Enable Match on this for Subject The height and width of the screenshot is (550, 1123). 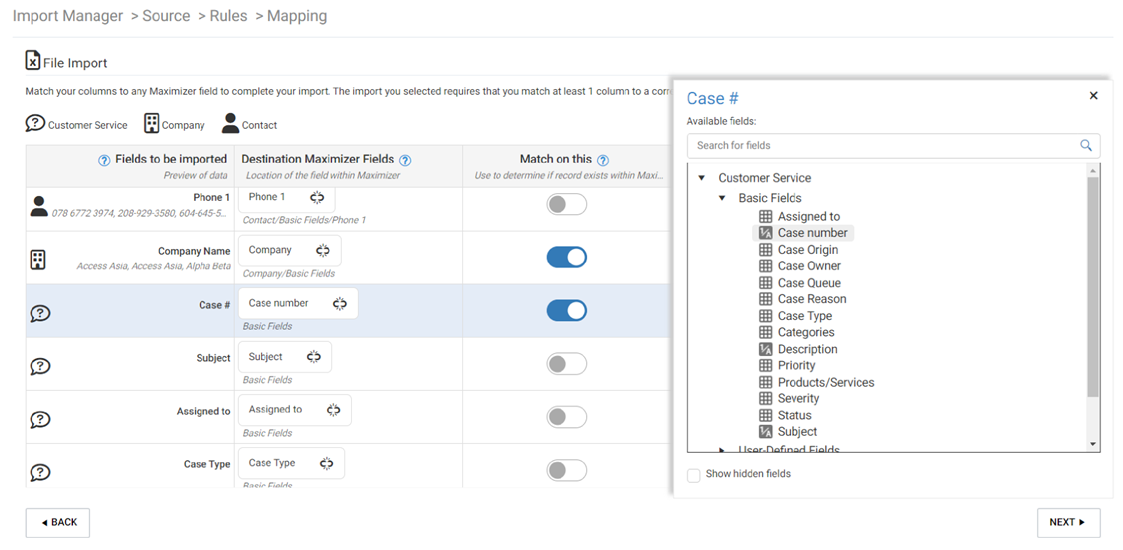567,364
